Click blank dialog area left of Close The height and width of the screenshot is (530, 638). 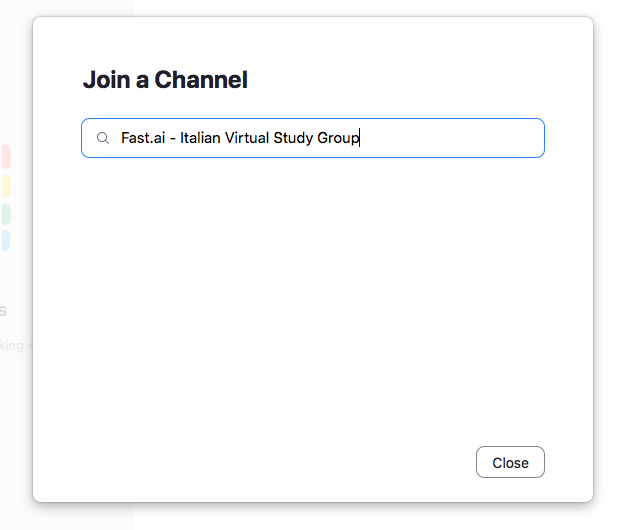pos(300,462)
